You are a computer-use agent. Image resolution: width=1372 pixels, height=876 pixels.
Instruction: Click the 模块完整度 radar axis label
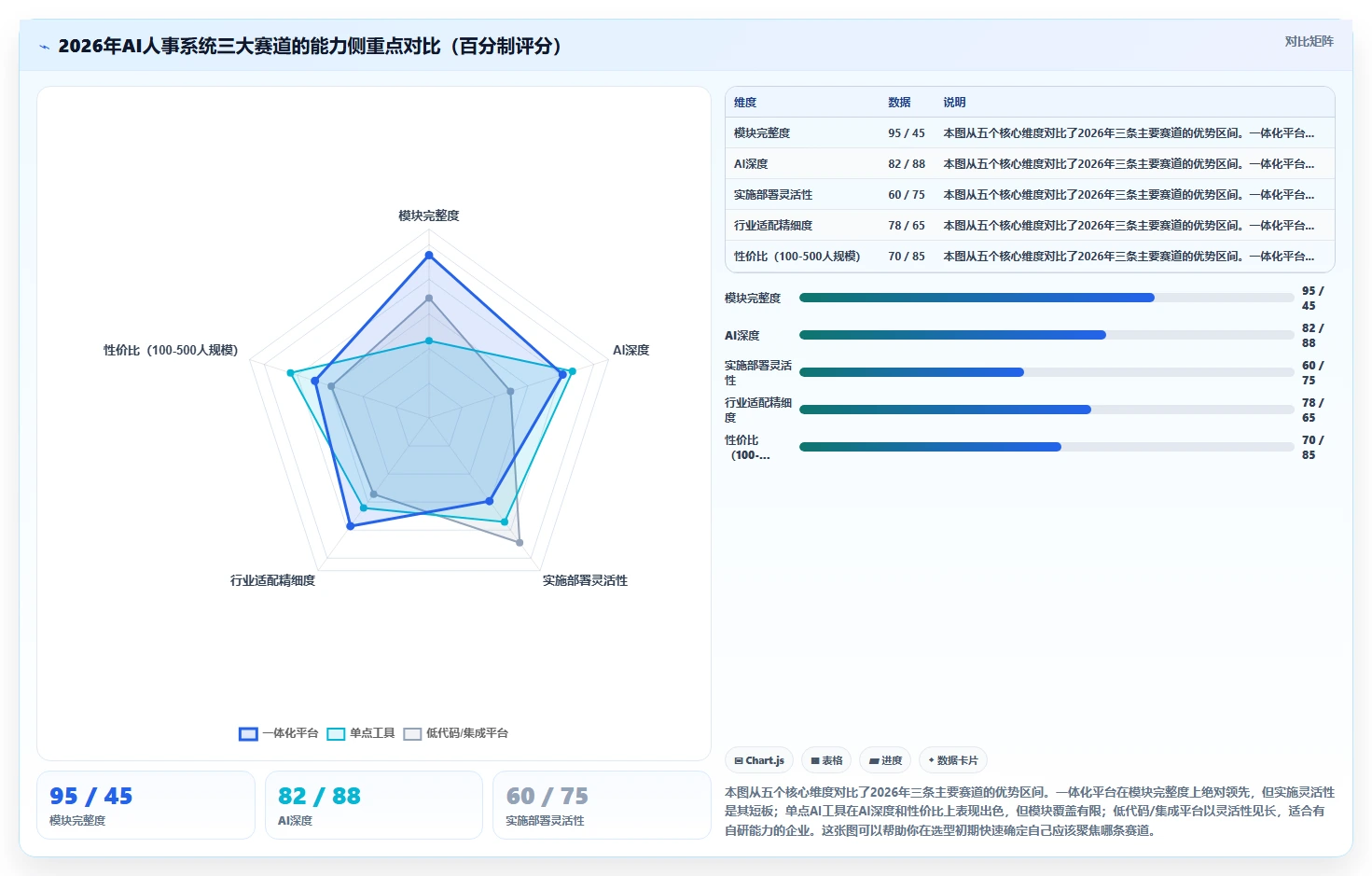pos(429,216)
